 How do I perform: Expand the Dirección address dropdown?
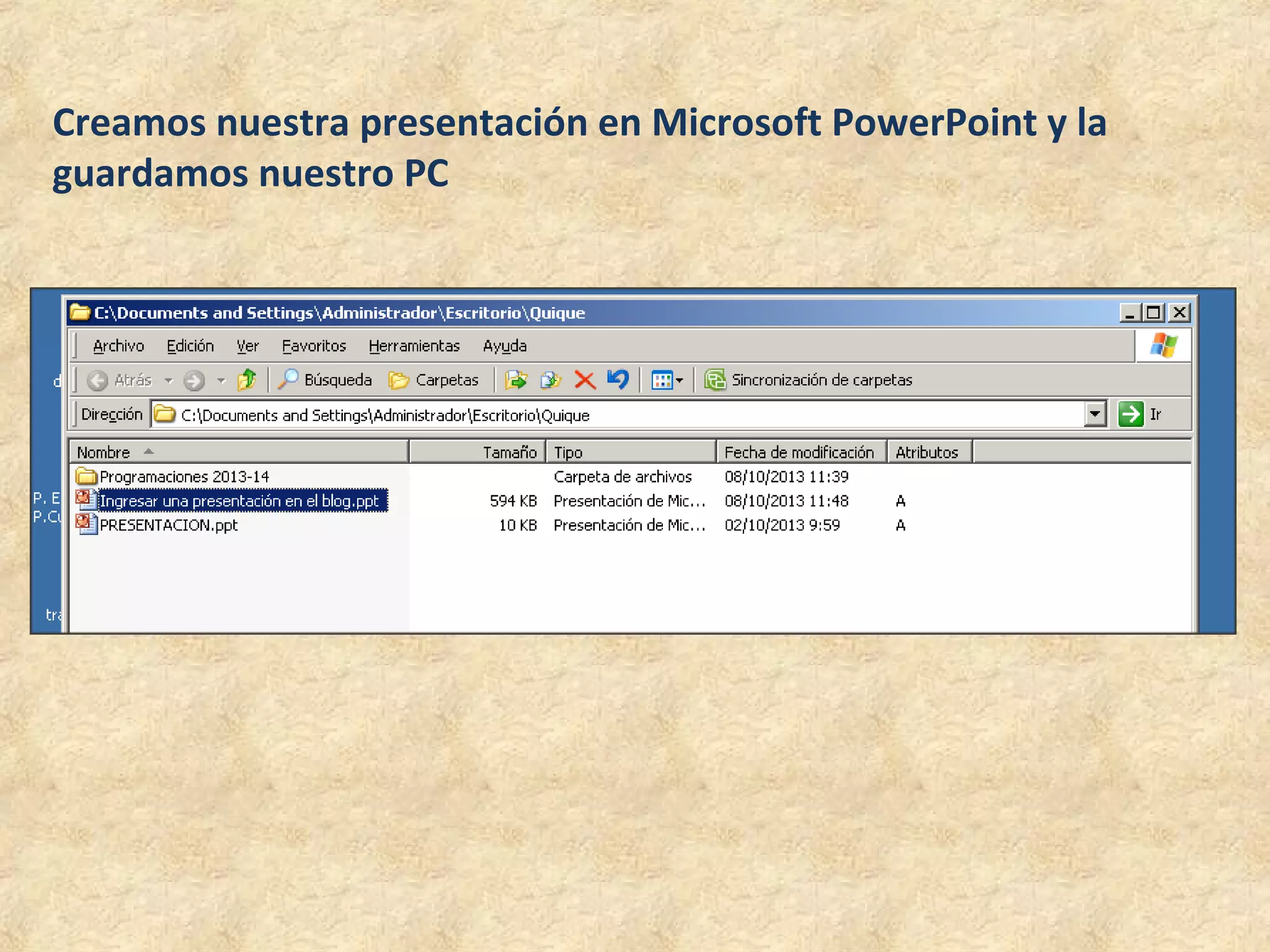pyautogui.click(x=1095, y=413)
